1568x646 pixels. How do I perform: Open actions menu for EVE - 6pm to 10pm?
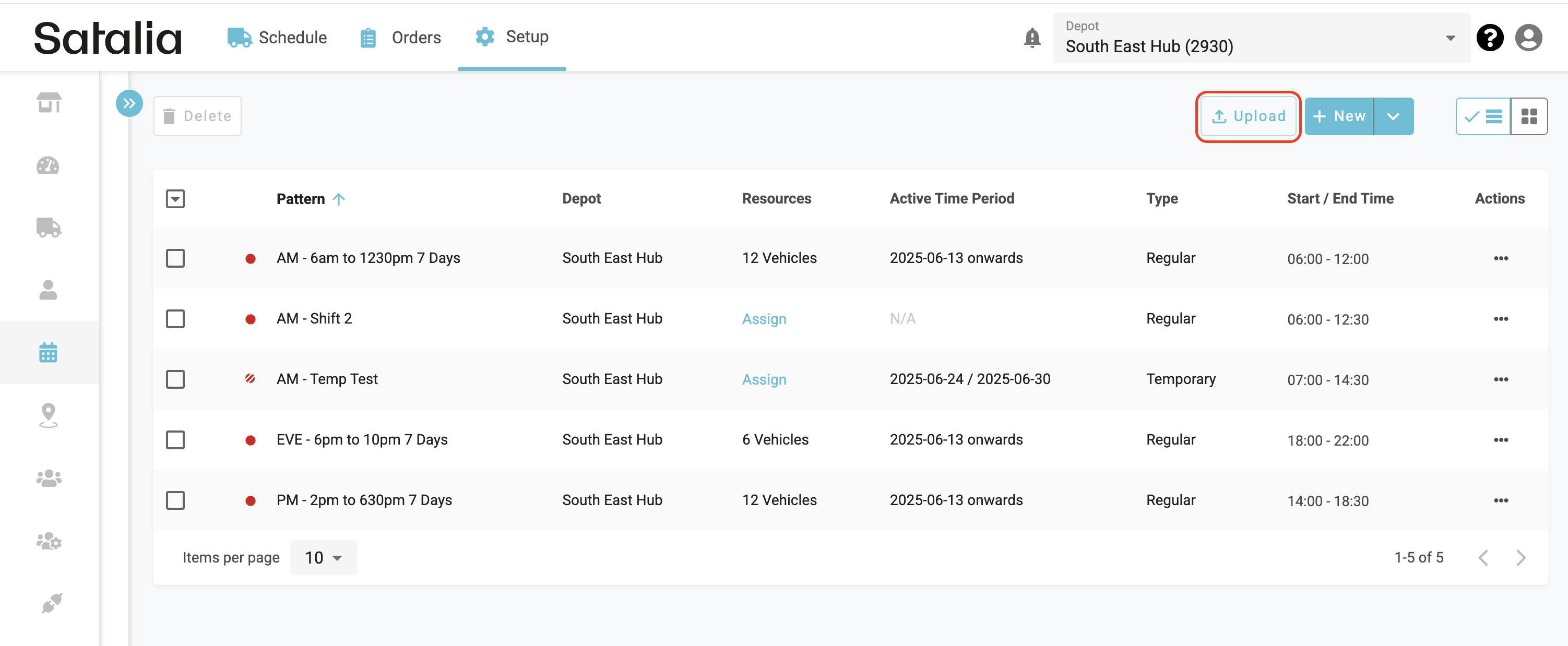pos(1501,440)
